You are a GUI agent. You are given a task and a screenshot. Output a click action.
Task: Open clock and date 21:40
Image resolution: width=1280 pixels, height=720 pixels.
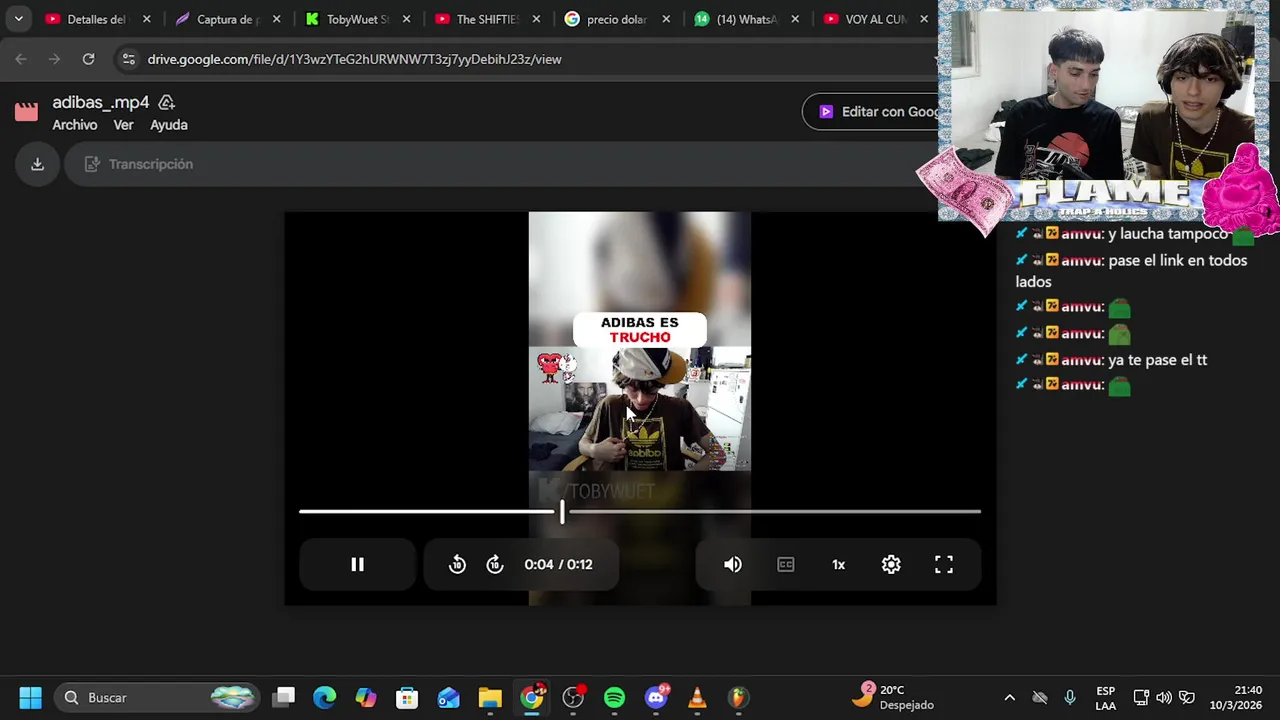pos(1236,697)
